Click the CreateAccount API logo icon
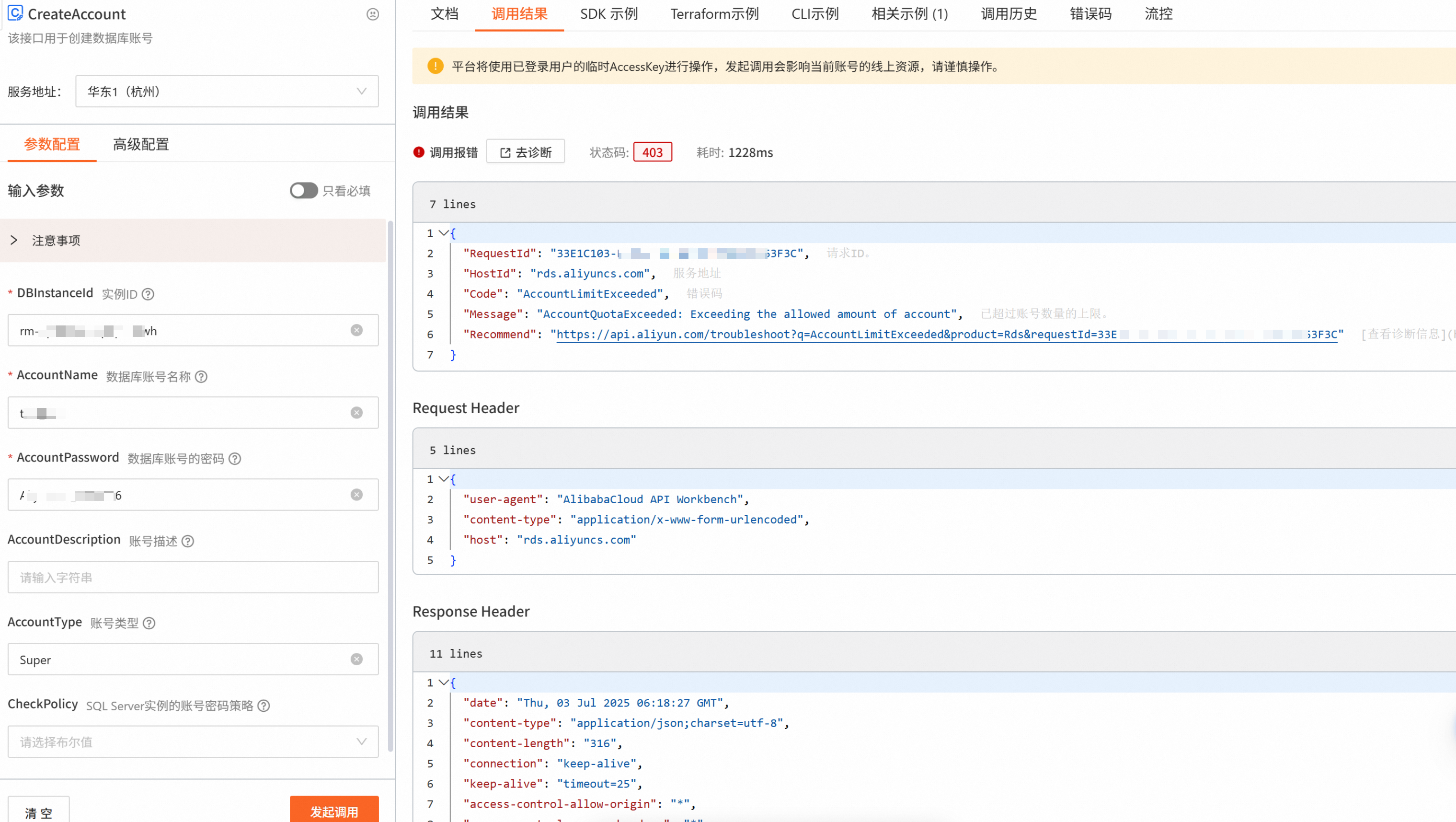This screenshot has height=822, width=1456. click(x=15, y=13)
